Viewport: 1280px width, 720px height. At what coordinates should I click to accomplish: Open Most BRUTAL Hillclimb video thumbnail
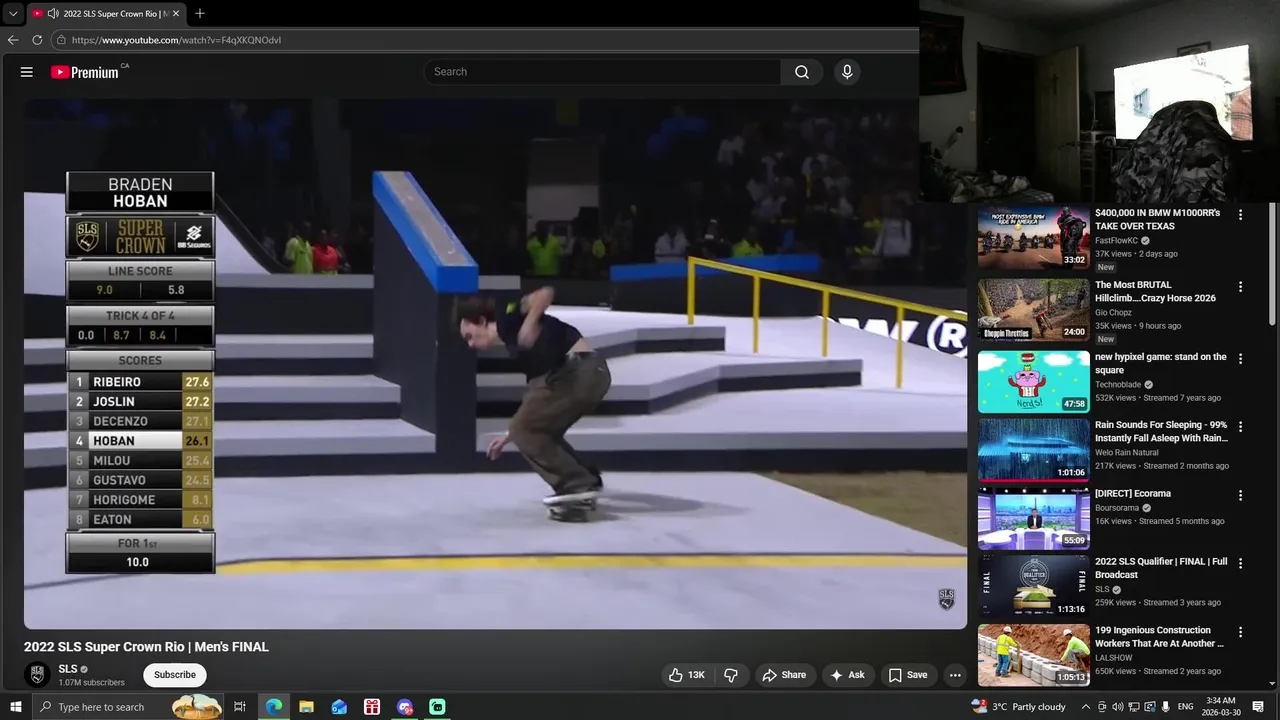1034,310
